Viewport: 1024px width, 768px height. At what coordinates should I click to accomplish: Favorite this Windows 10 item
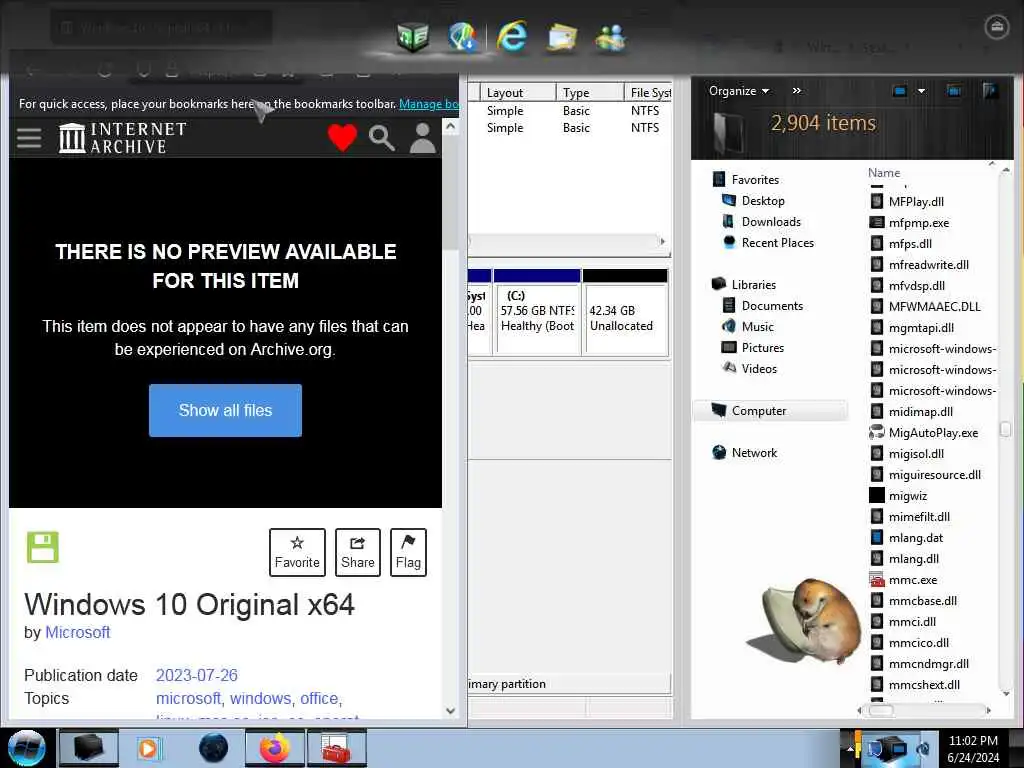pos(297,552)
